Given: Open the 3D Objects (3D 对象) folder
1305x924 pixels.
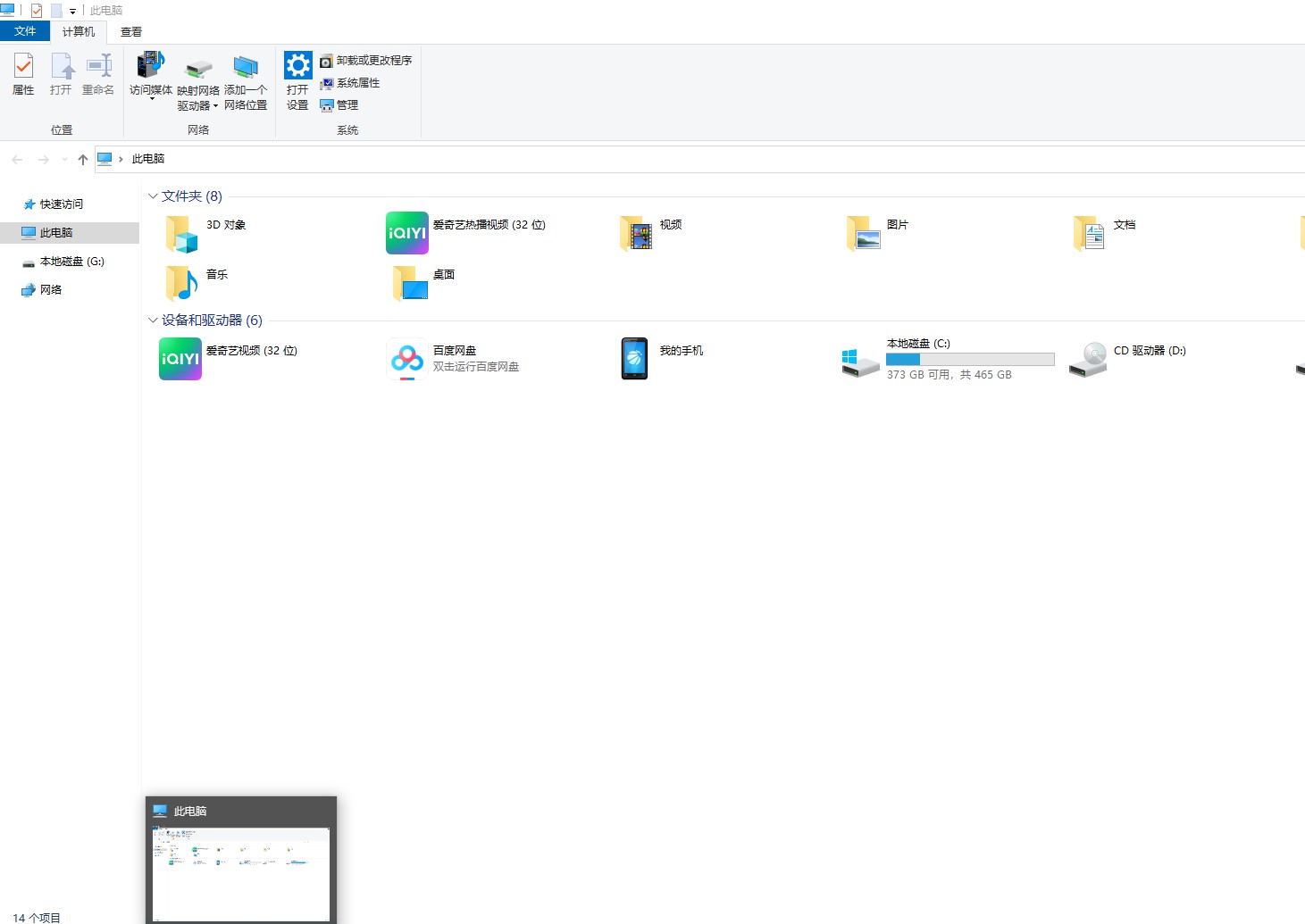Looking at the screenshot, I should point(181,233).
